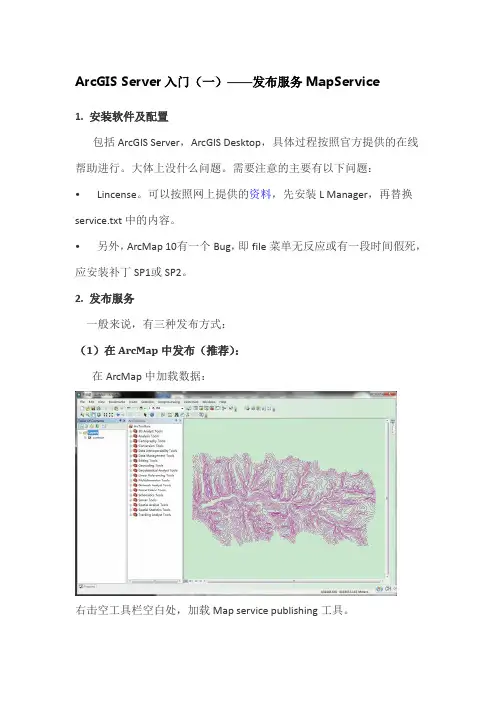The height and width of the screenshot is (702, 496).
Task: Select 3D Analyst Tools toolbox
Action: coord(150,431)
